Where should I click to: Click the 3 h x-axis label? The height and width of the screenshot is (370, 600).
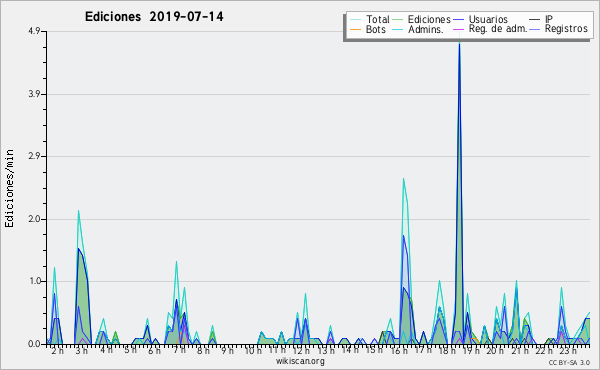82,350
